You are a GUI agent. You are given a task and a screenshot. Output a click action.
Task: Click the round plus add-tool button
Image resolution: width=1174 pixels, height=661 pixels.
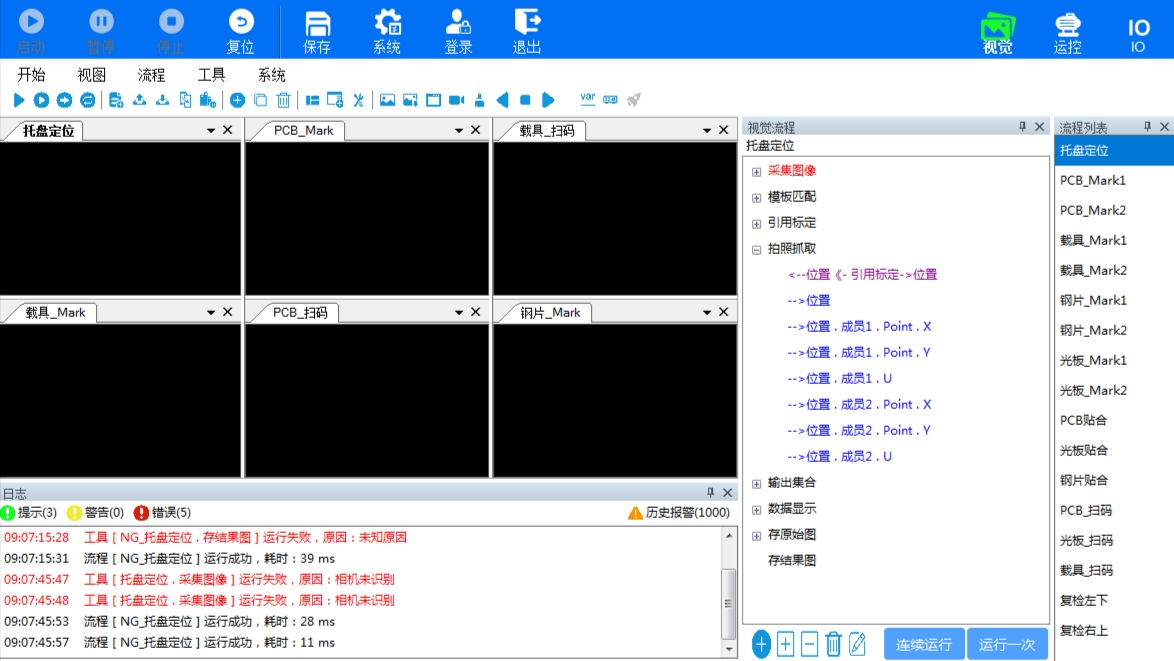coord(761,644)
